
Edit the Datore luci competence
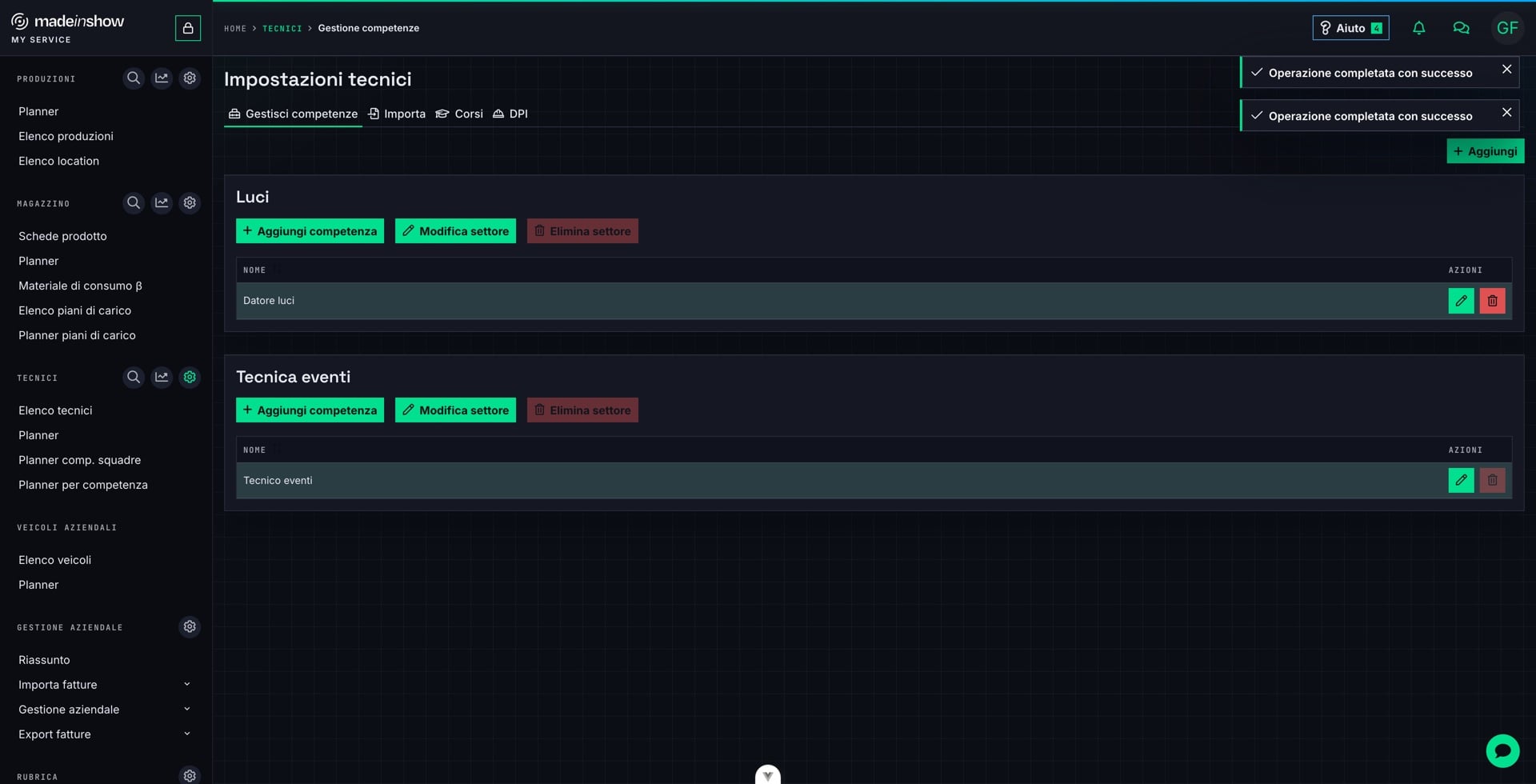click(1461, 301)
